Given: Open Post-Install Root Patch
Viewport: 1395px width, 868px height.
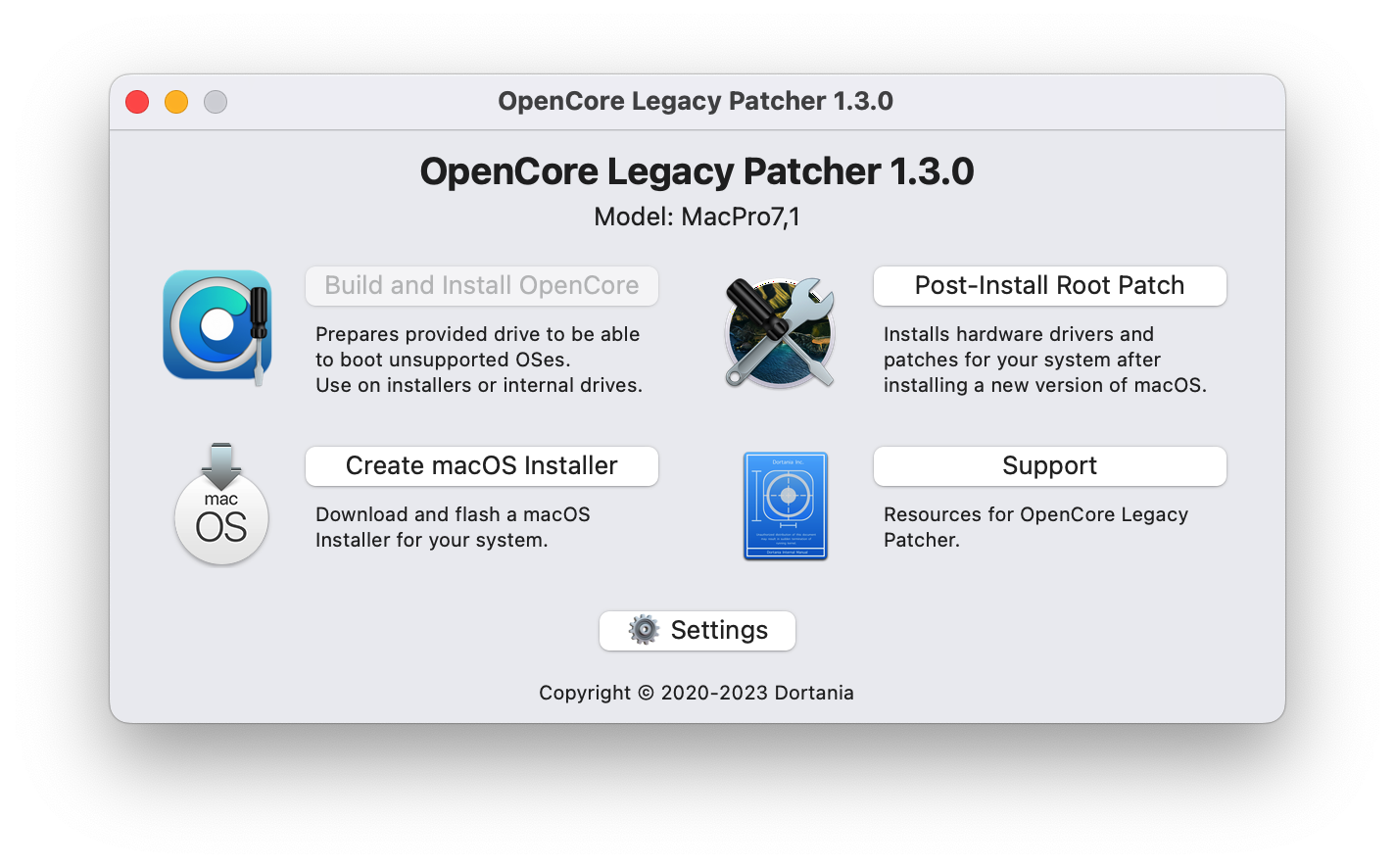Looking at the screenshot, I should point(1050,286).
